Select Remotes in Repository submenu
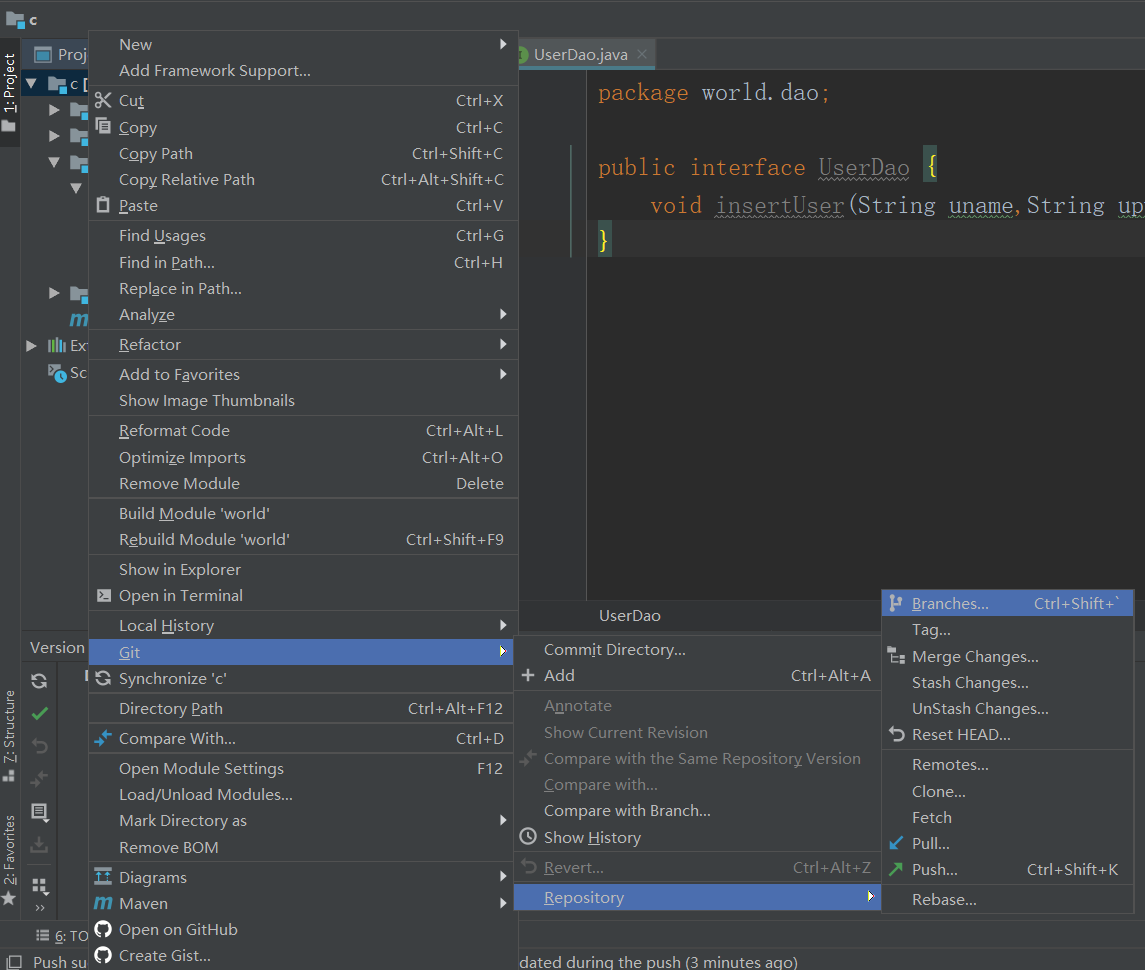Screen dimensions: 1145x970 [1007, 765]
